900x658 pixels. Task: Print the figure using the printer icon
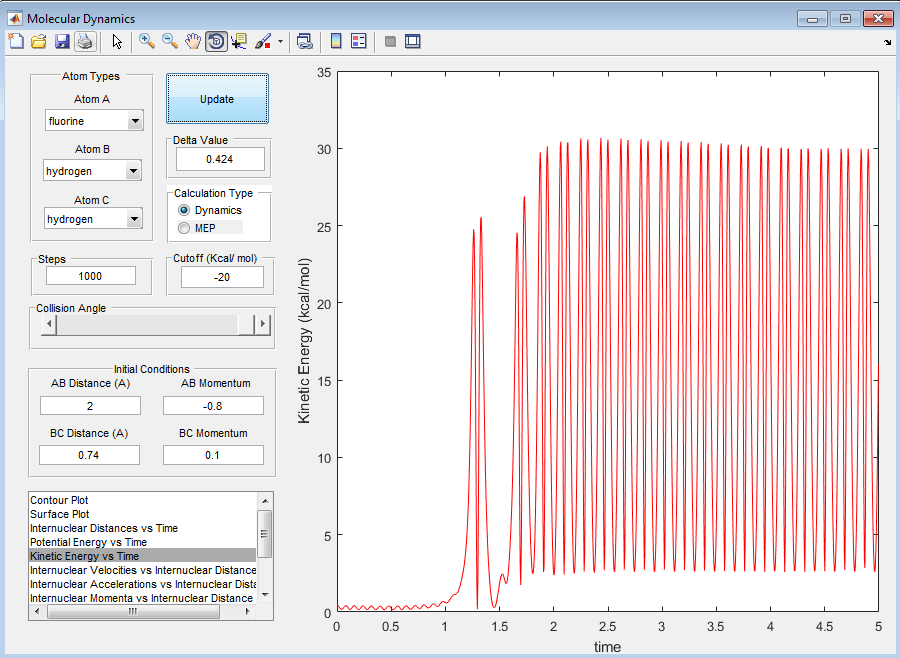click(x=85, y=41)
